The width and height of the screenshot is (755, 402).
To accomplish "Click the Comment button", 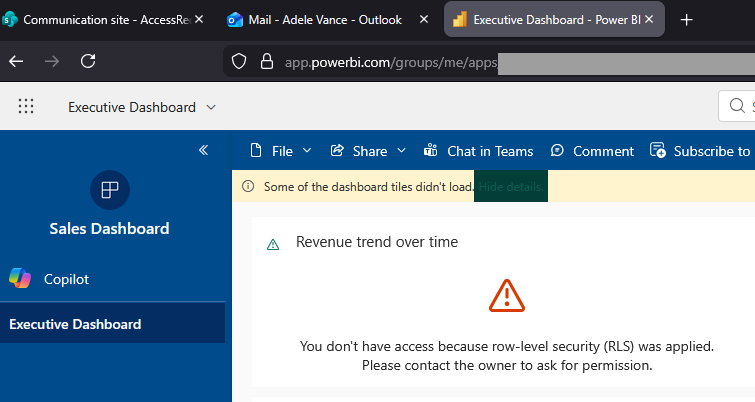I will [592, 151].
